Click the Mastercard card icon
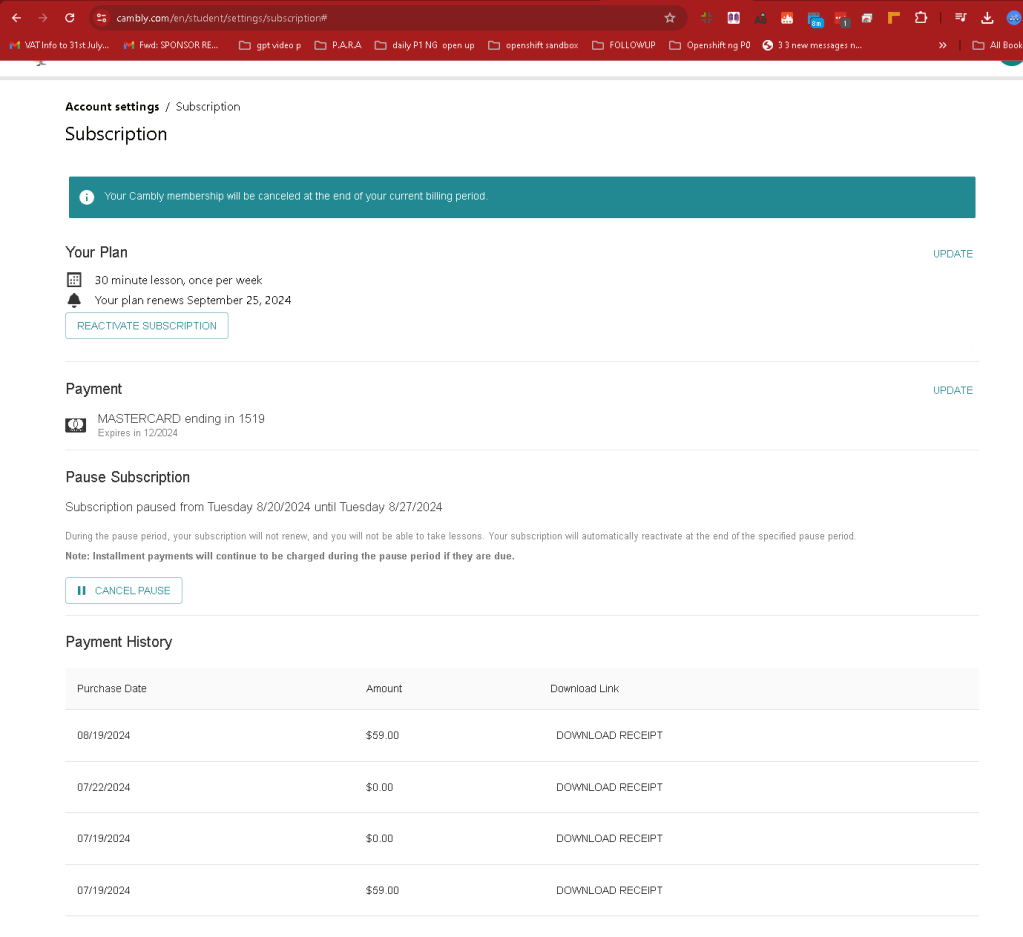Screen dimensions: 1023x937 [x=76, y=425]
